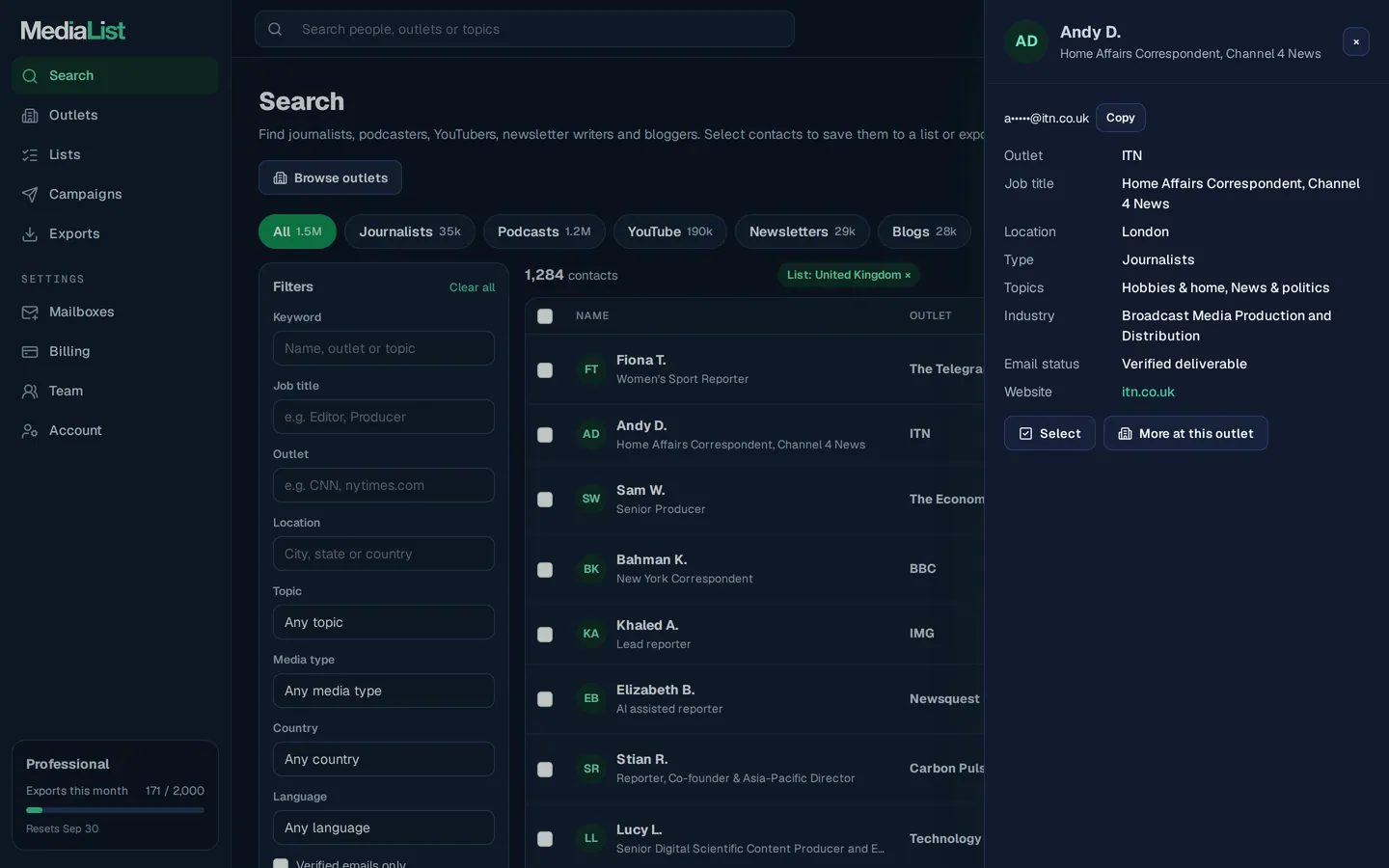Click Elizabeth B.'s EB avatar
Viewport: 1389px width, 868px height.
coord(591,698)
